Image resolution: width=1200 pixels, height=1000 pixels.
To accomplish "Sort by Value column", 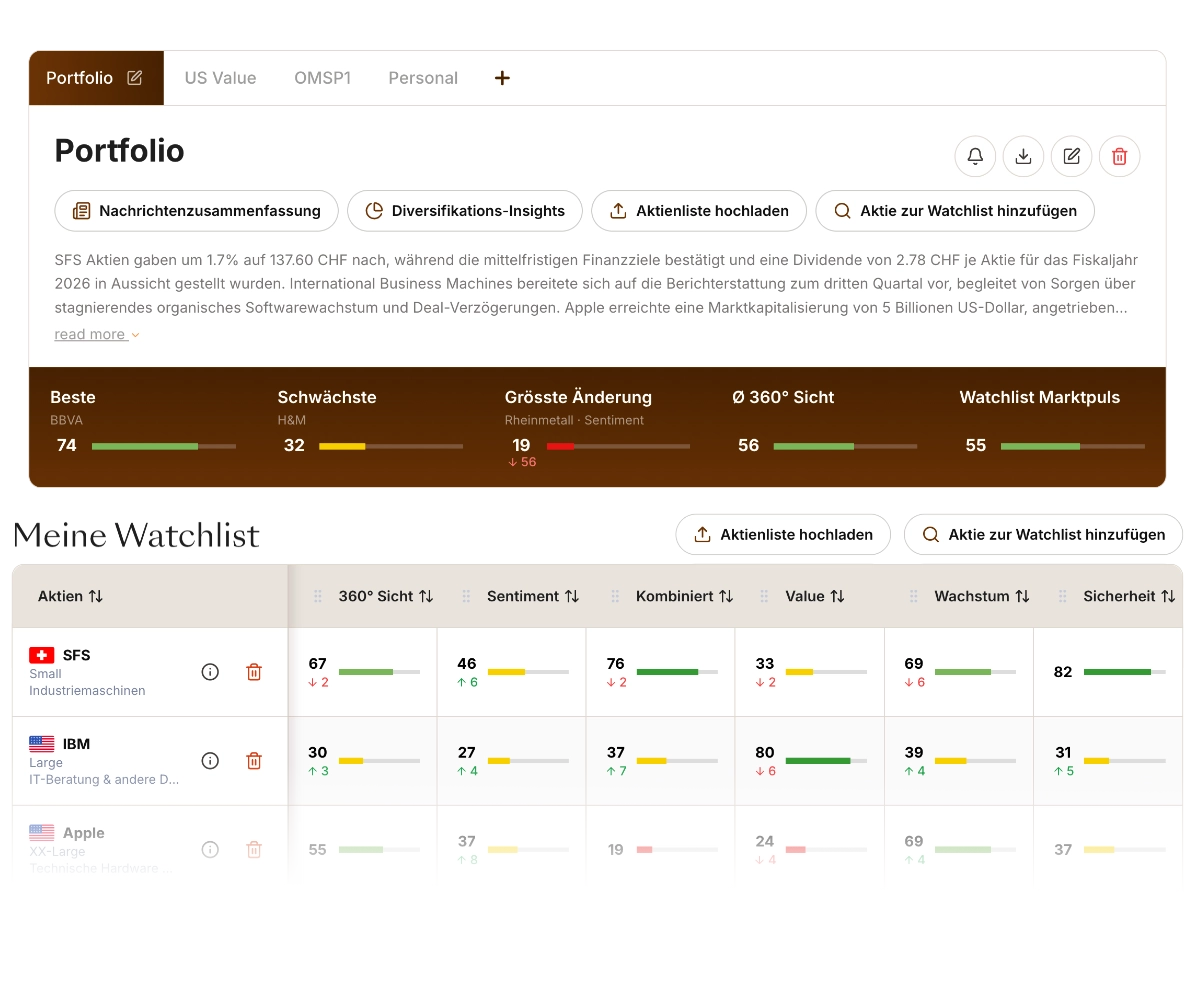I will coord(838,596).
